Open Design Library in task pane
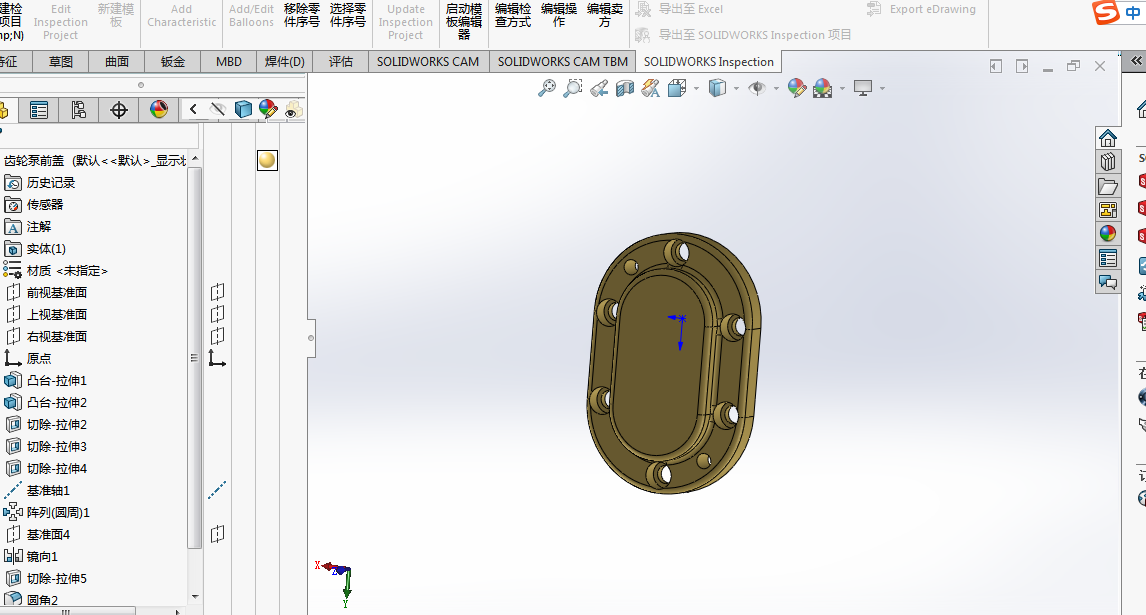The height and width of the screenshot is (615, 1146). click(x=1108, y=162)
